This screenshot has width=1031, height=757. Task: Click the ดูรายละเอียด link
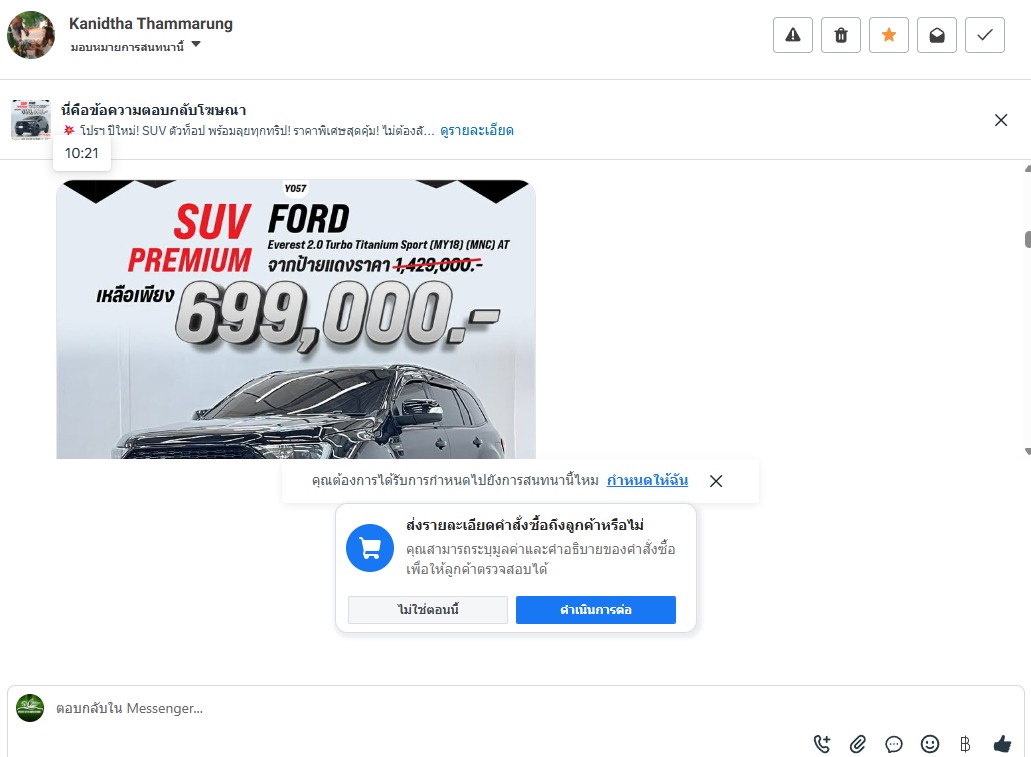(x=477, y=130)
